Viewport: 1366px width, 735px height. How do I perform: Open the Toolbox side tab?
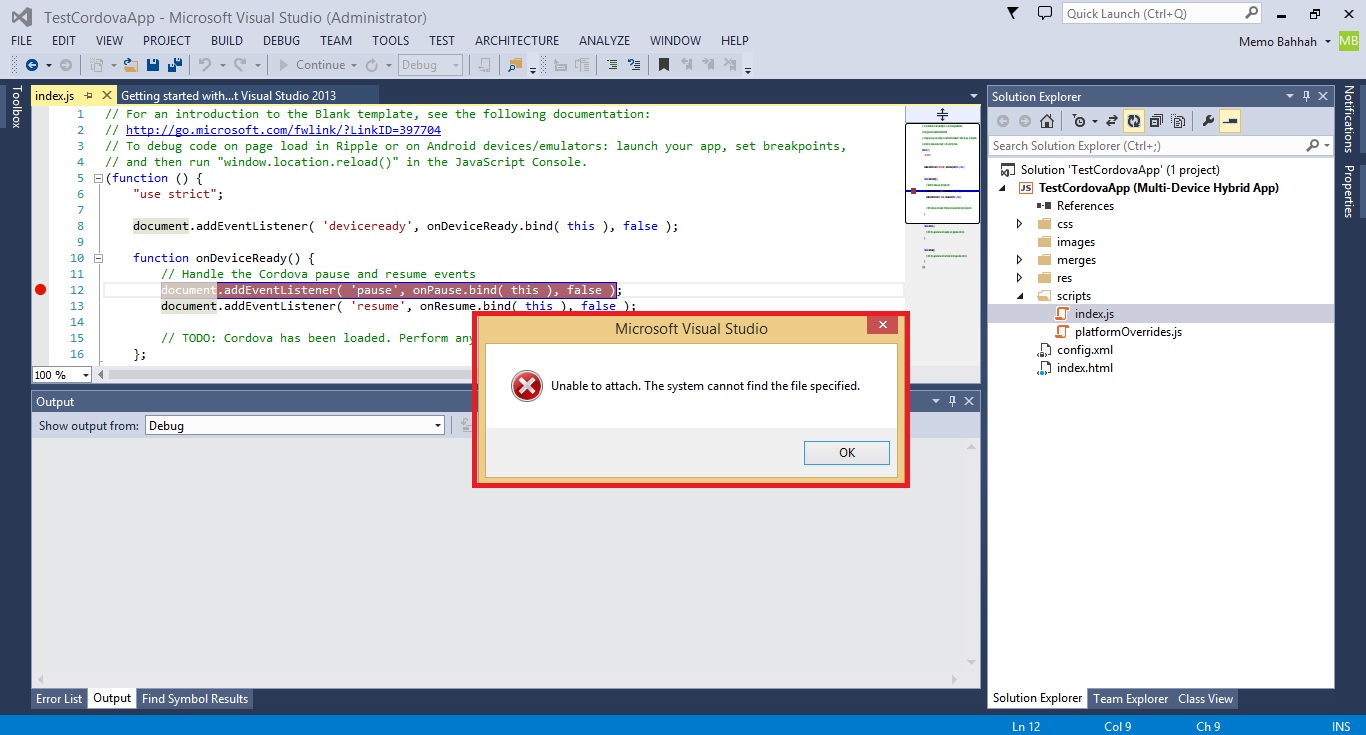coord(15,106)
